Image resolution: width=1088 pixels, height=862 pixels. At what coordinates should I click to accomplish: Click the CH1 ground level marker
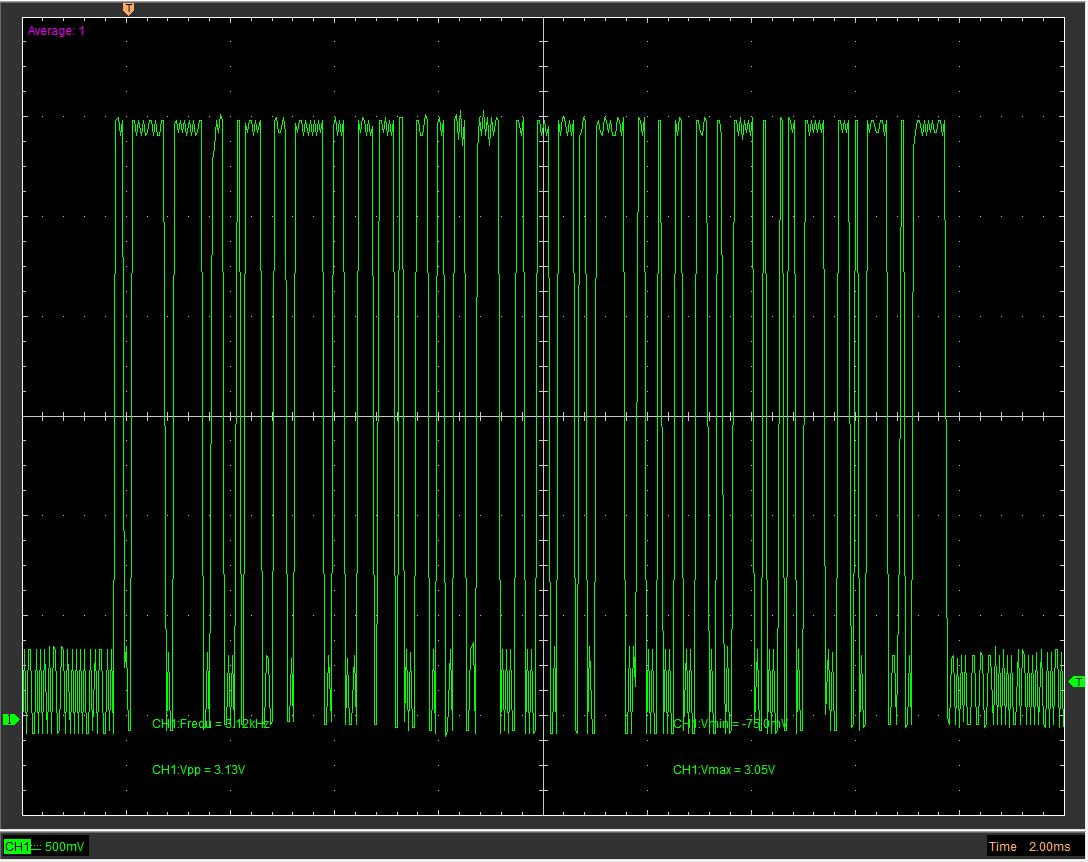point(10,719)
